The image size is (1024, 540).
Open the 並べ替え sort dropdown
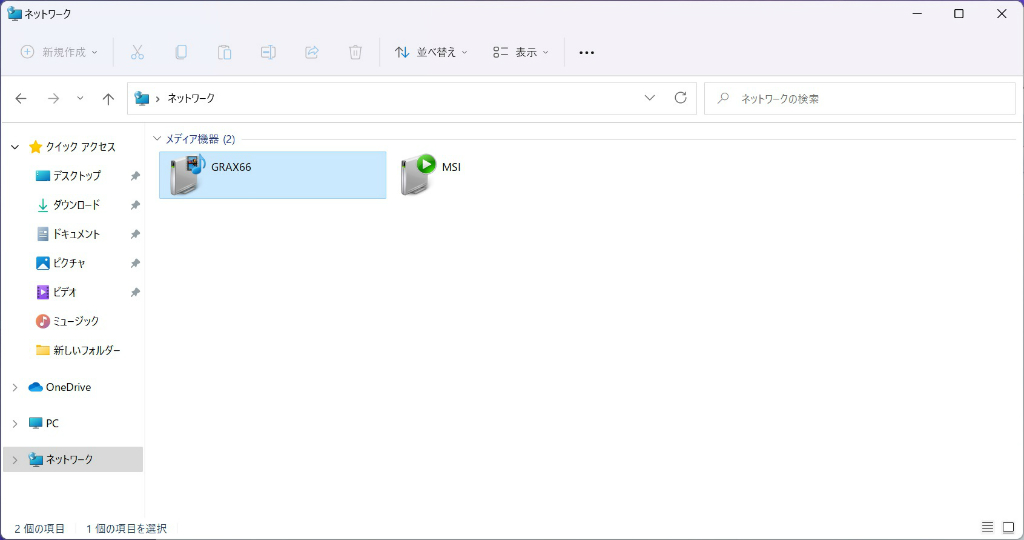click(x=431, y=52)
